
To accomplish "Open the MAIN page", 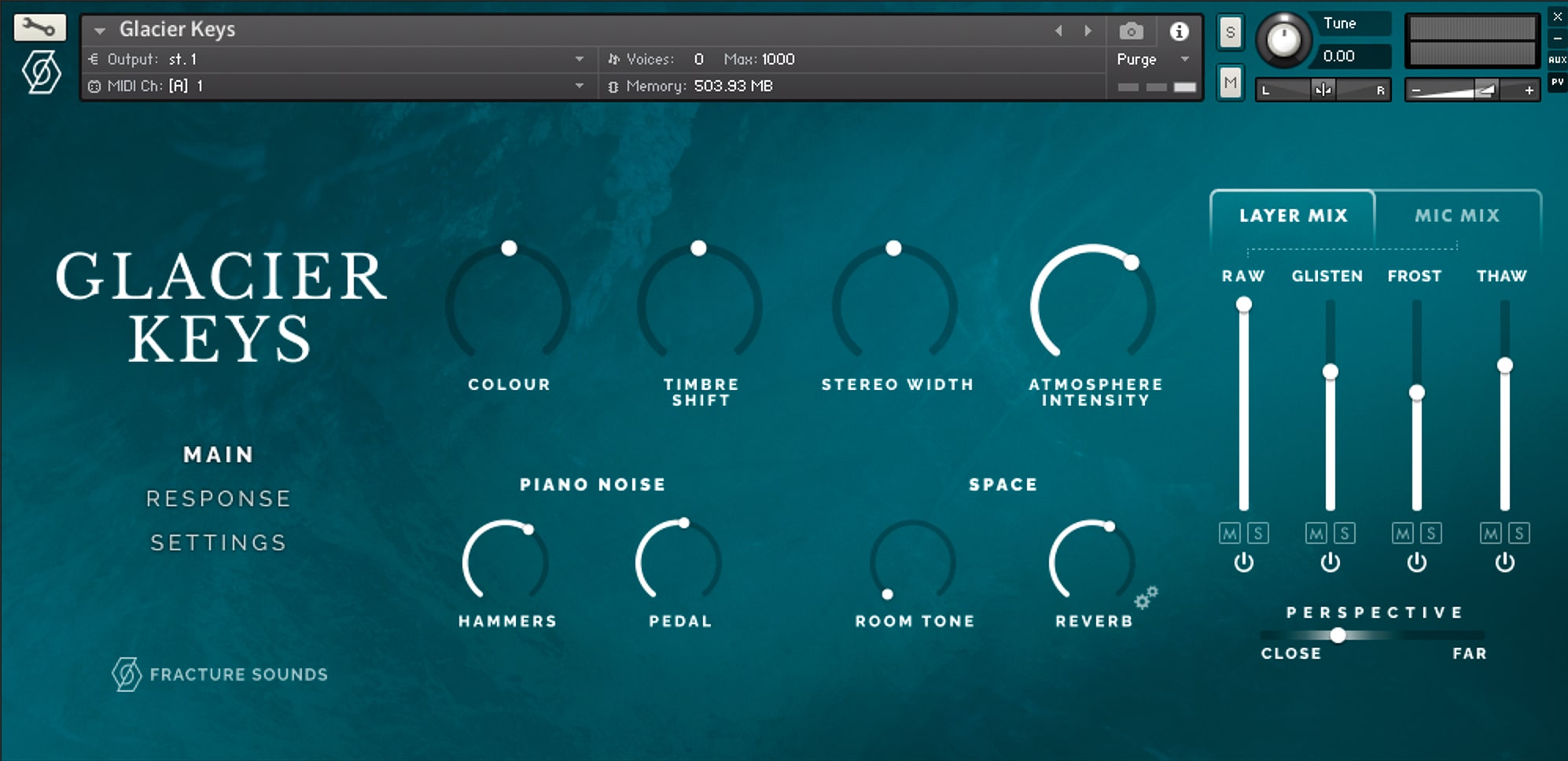I will coord(219,454).
